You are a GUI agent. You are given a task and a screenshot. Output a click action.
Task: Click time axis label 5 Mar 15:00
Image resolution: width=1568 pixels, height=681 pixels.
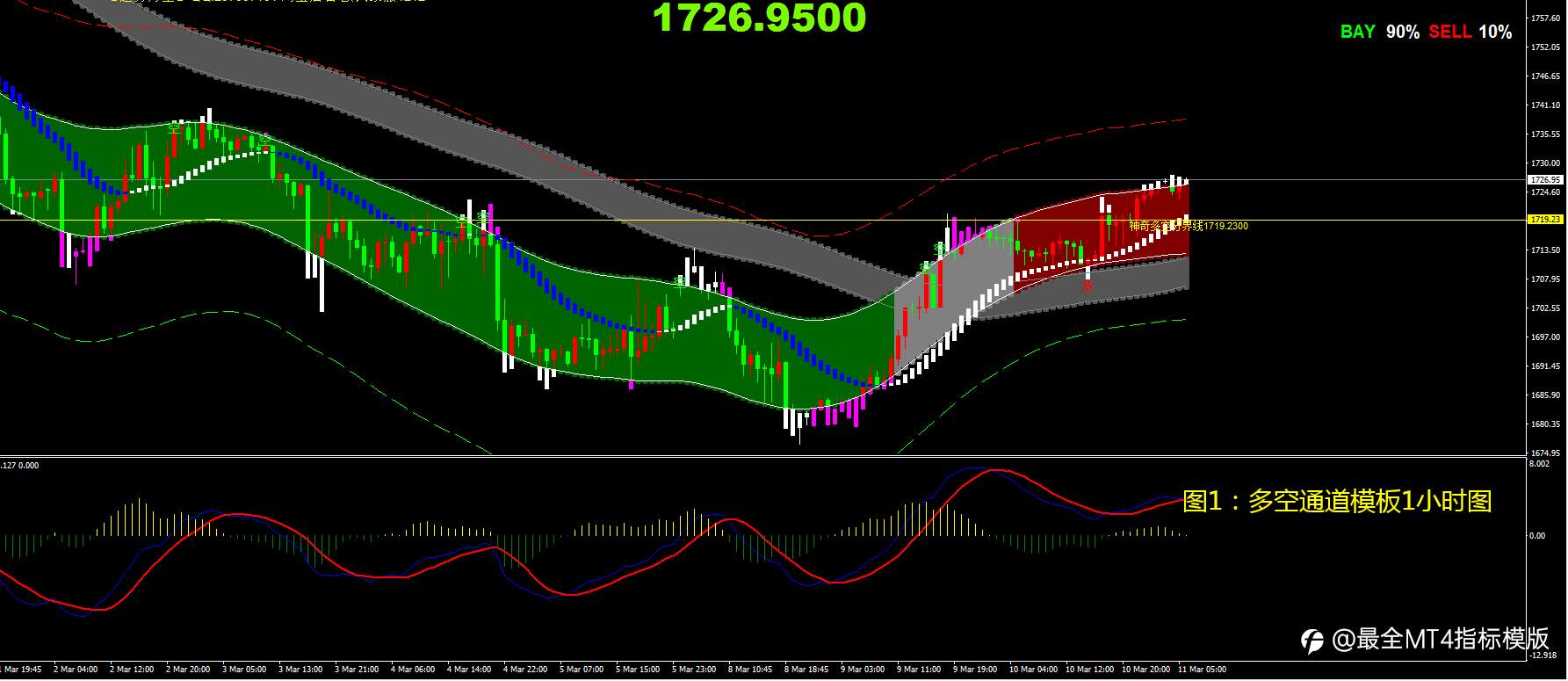pos(639,670)
